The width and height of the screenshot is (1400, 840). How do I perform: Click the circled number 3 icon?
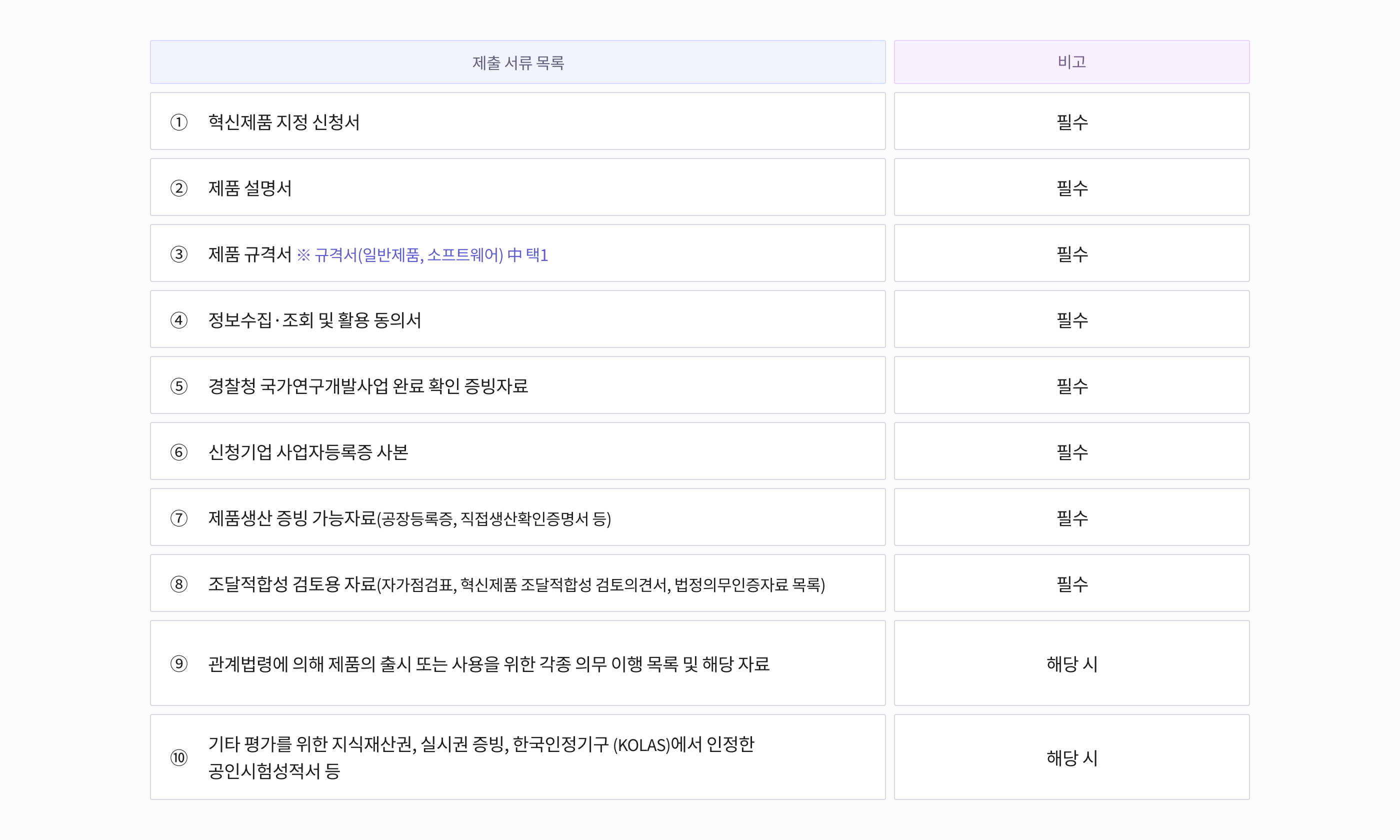[x=179, y=254]
